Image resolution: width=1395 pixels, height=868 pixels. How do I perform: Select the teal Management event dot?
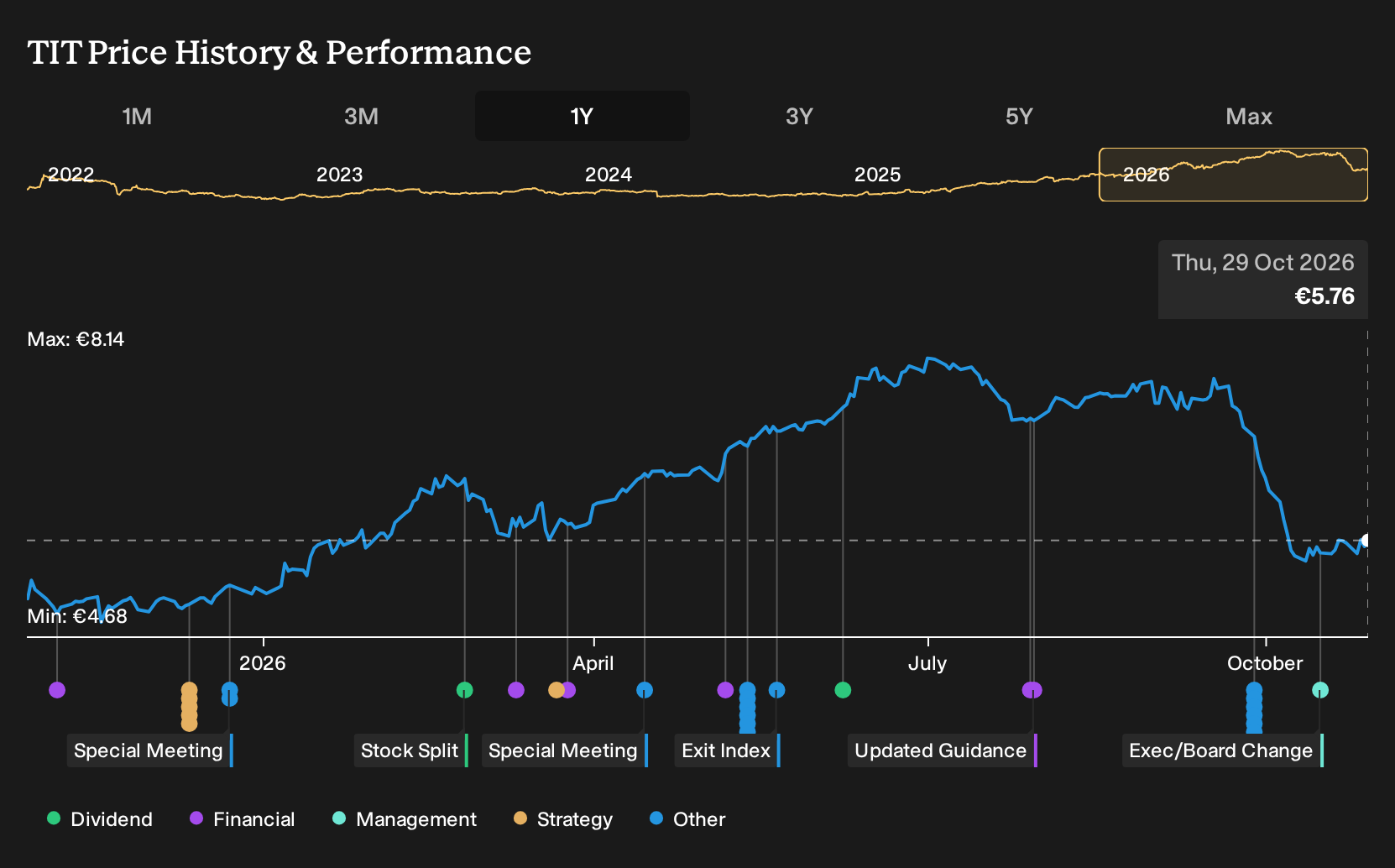click(1320, 690)
